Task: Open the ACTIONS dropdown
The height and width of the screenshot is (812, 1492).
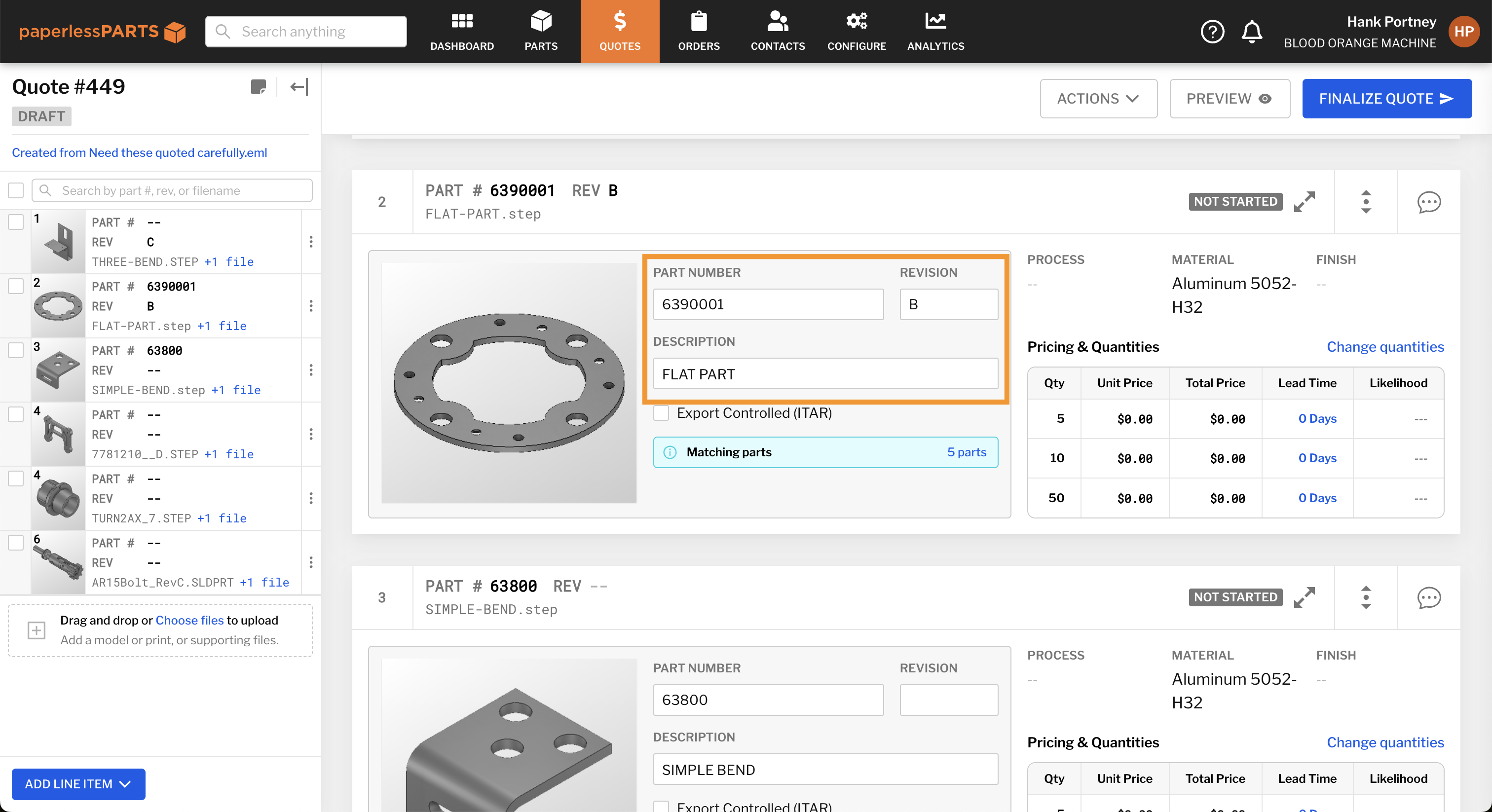Action: tap(1098, 99)
